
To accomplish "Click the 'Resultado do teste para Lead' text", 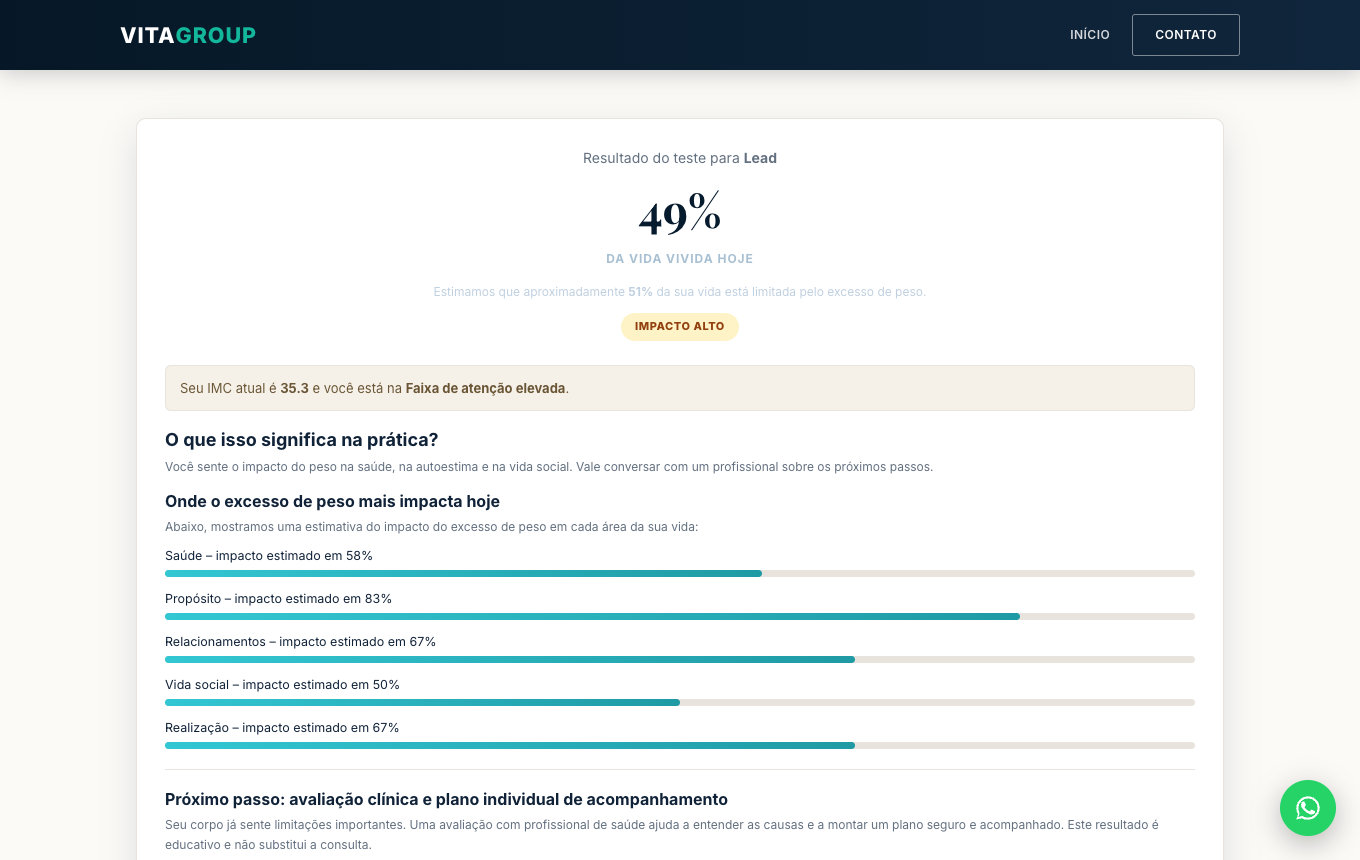I will pyautogui.click(x=680, y=158).
